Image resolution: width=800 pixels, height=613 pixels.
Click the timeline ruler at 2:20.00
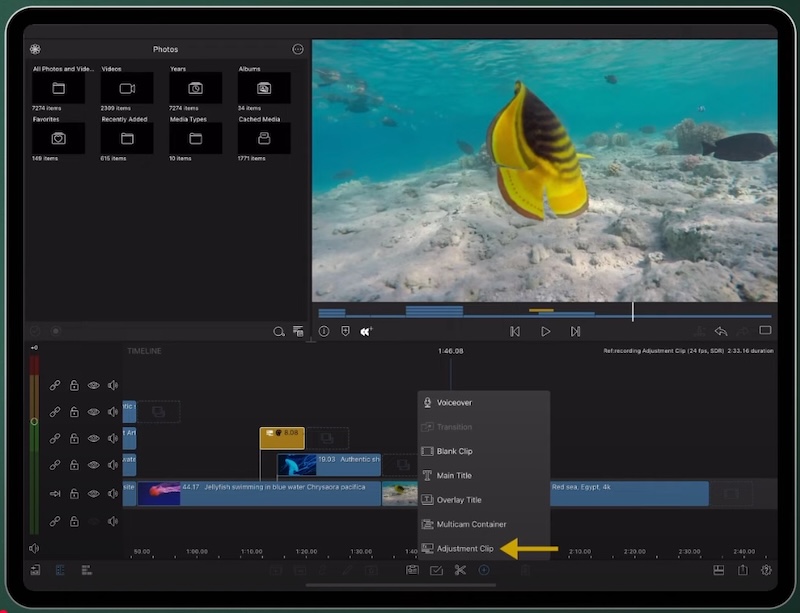[635, 552]
